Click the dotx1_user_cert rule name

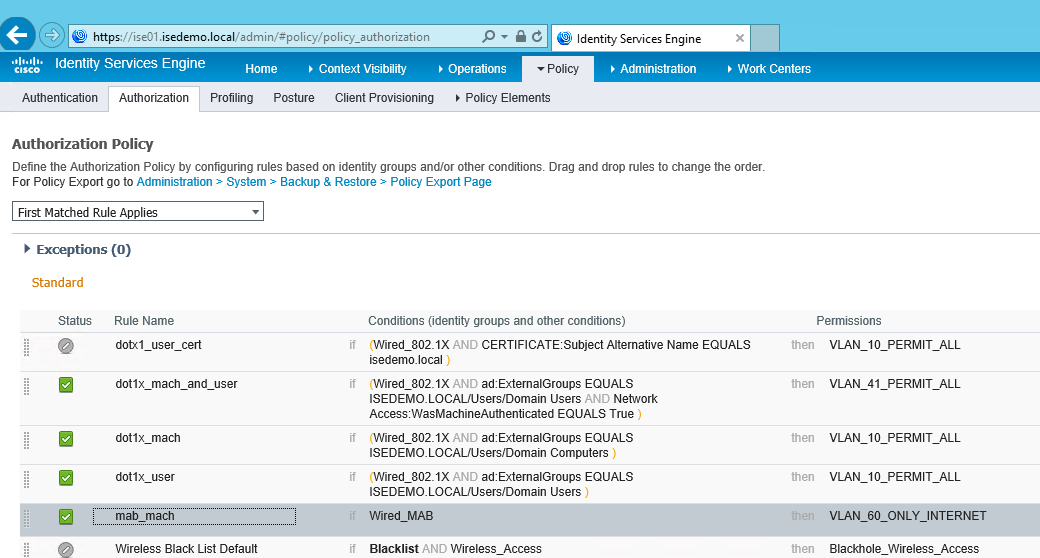(159, 345)
